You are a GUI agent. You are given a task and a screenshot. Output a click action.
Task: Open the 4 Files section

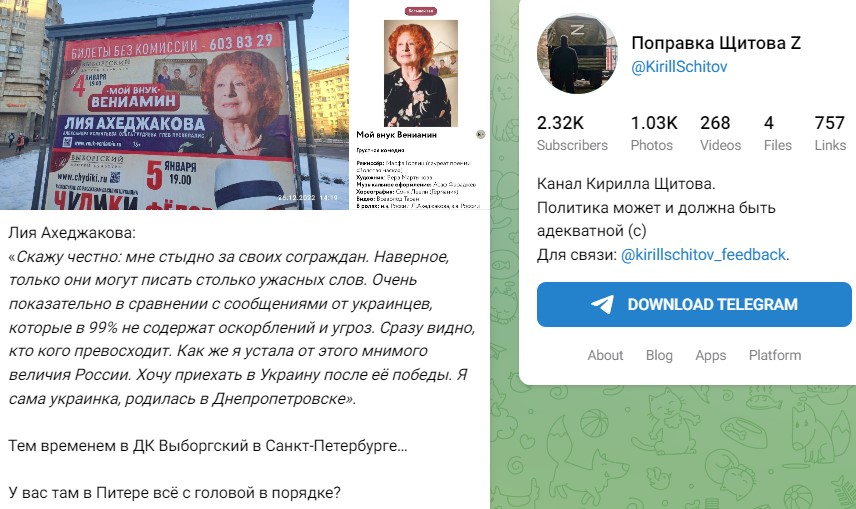coord(777,133)
